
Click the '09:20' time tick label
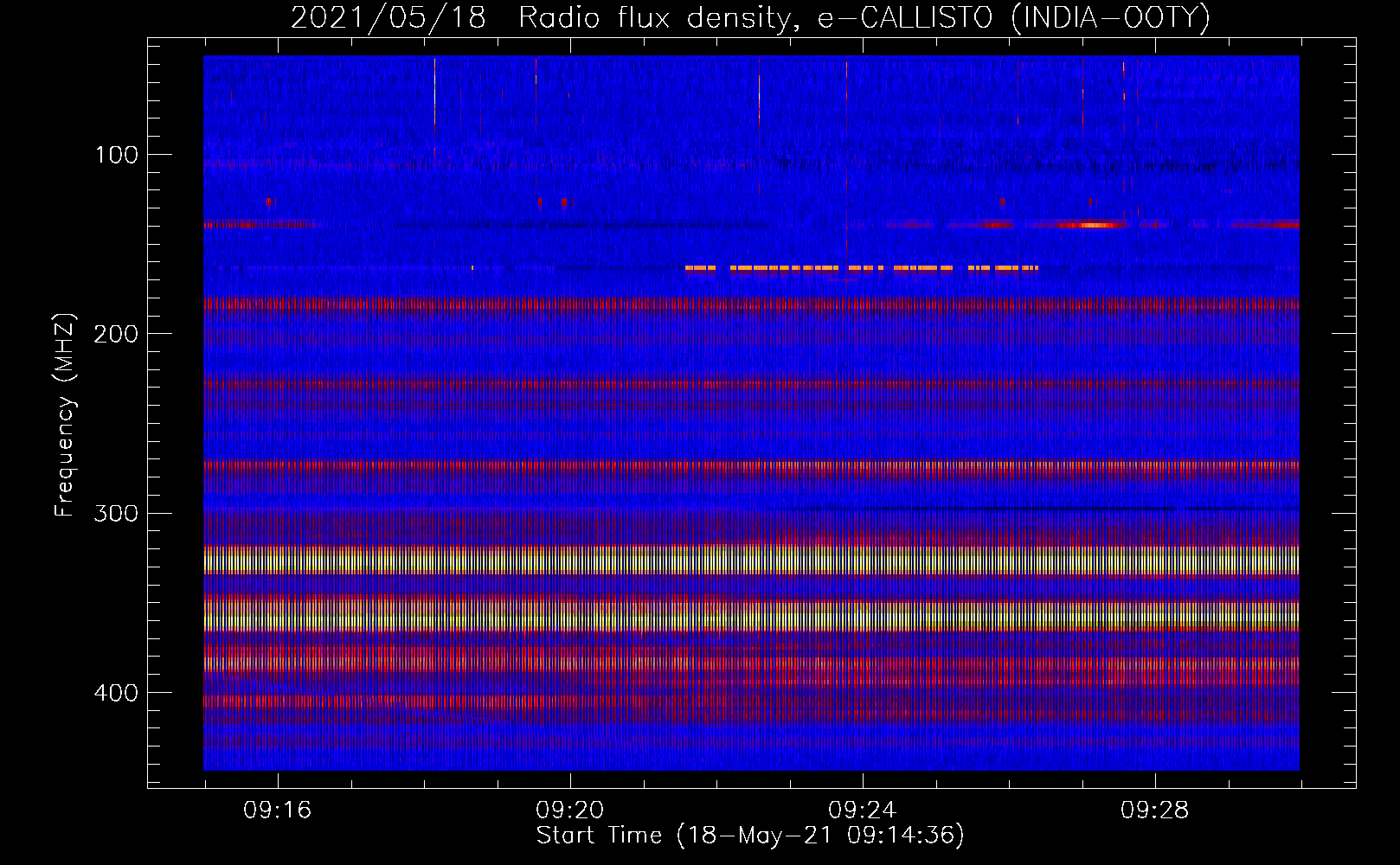(569, 811)
